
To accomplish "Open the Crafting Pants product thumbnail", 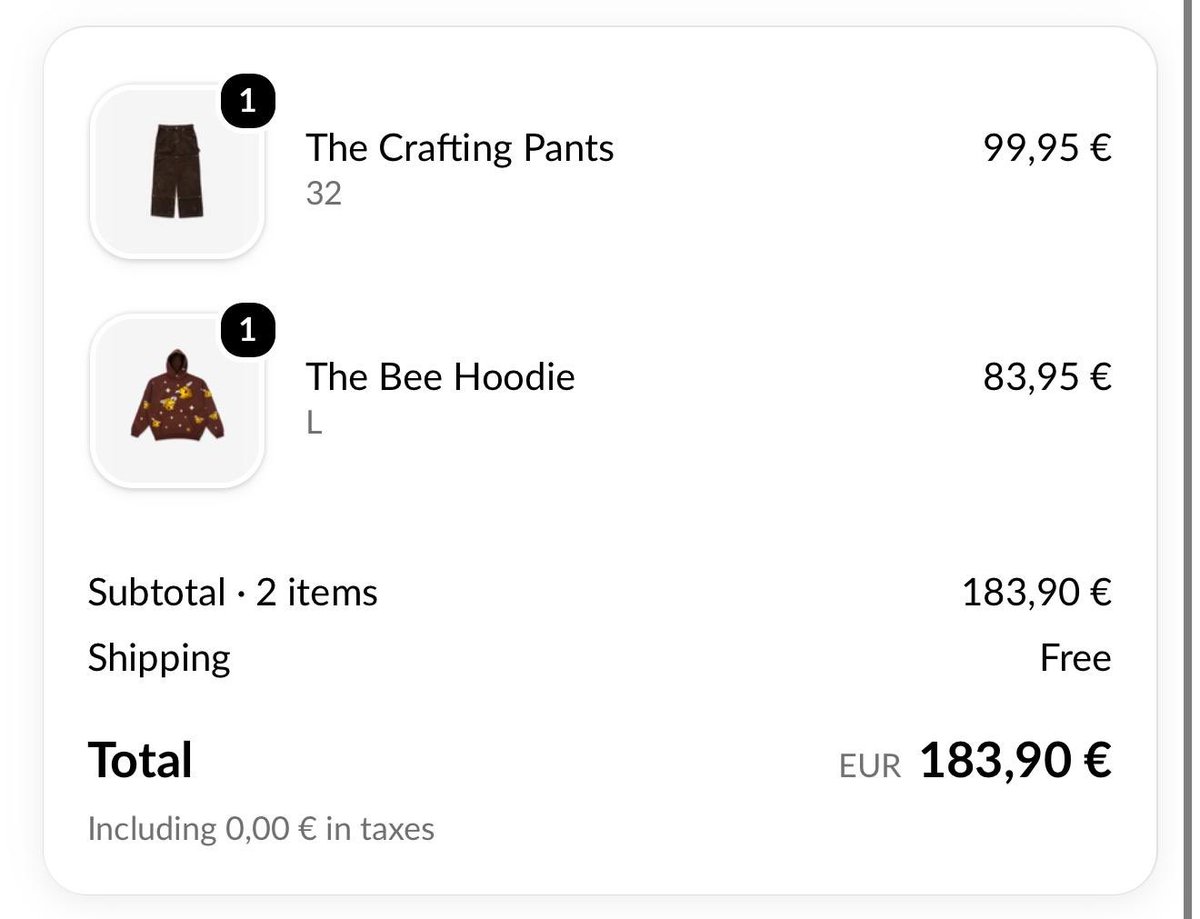I will point(177,171).
